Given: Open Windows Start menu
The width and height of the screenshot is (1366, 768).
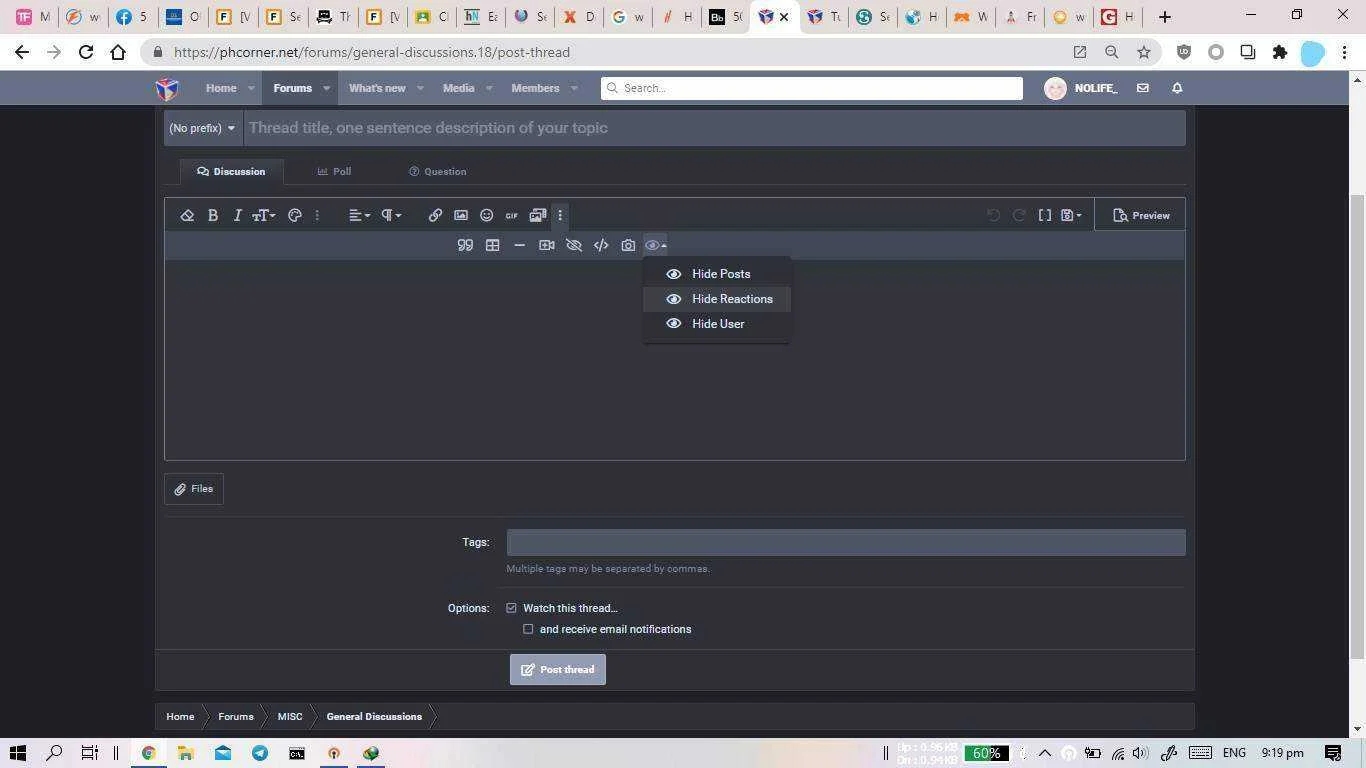Looking at the screenshot, I should click(x=18, y=753).
